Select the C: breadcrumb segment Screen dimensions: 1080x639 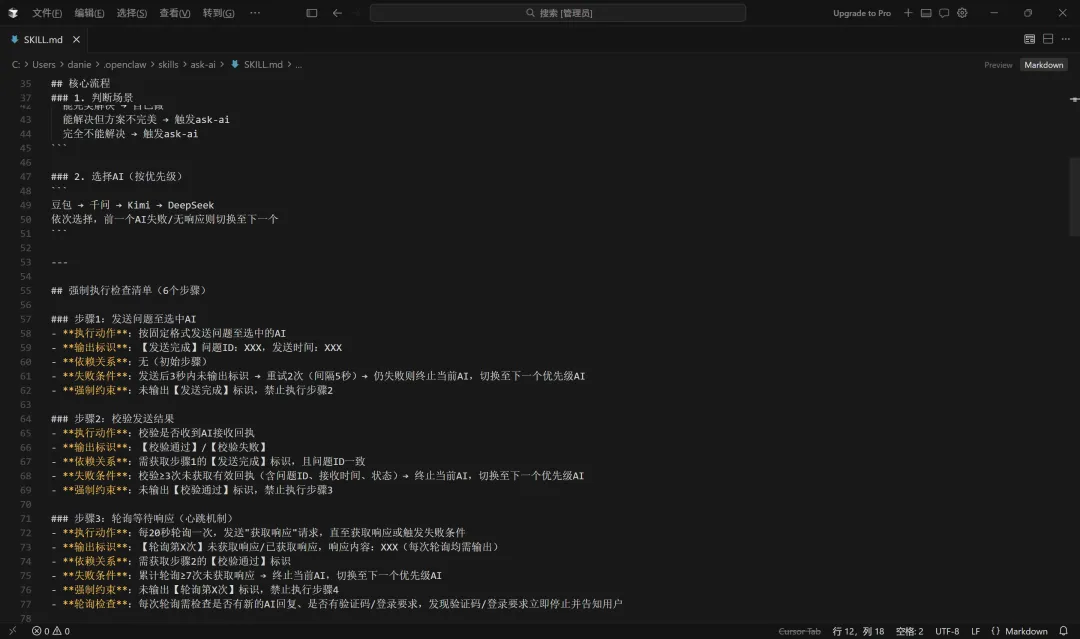pos(16,64)
